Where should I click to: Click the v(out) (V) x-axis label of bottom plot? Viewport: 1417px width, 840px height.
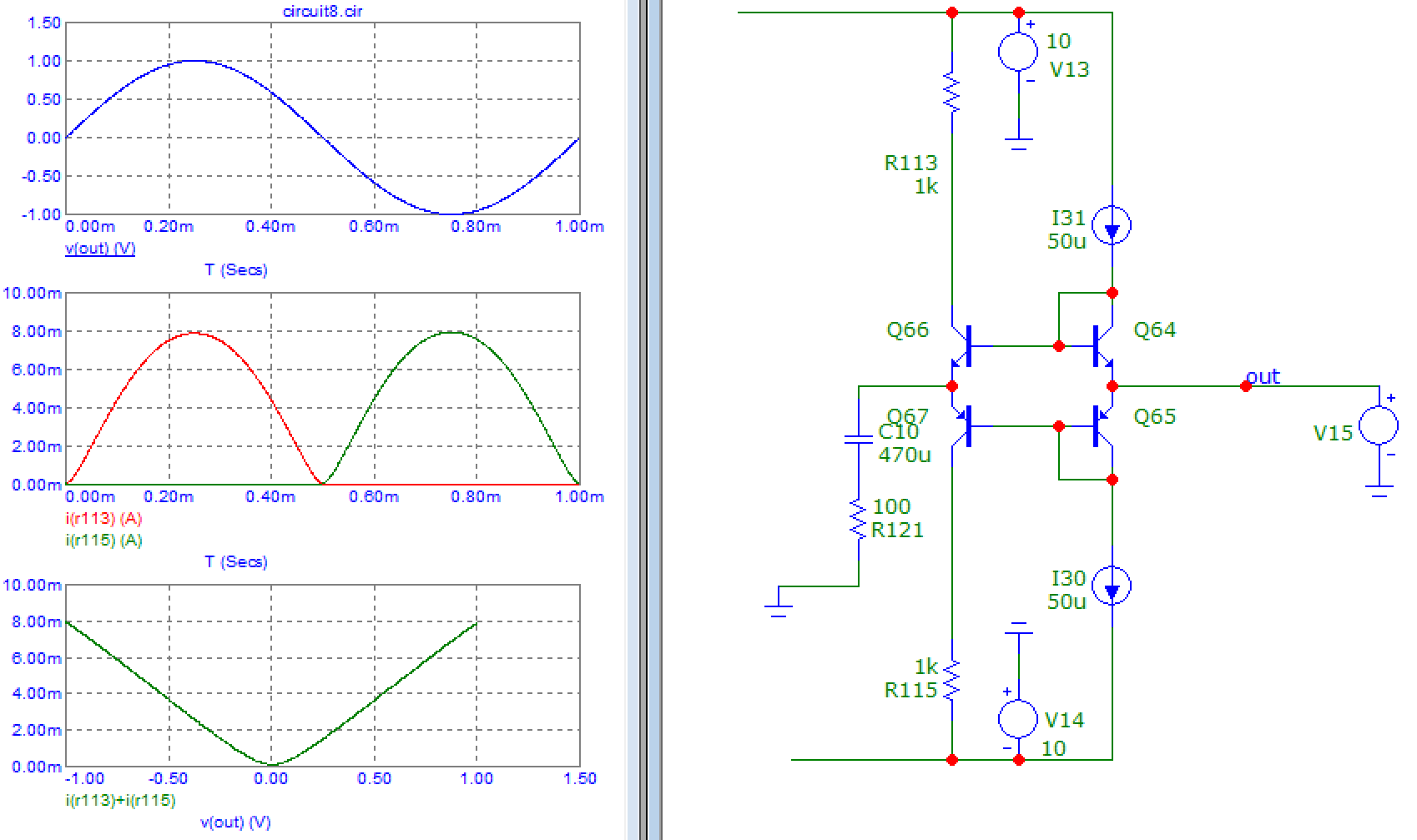pos(236,822)
